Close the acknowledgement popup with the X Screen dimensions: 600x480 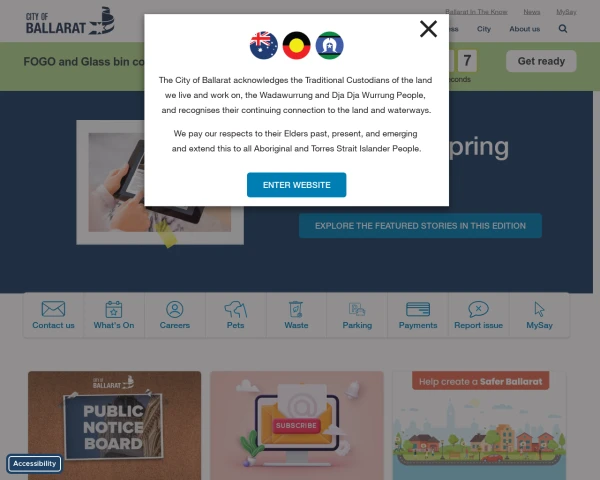[428, 29]
